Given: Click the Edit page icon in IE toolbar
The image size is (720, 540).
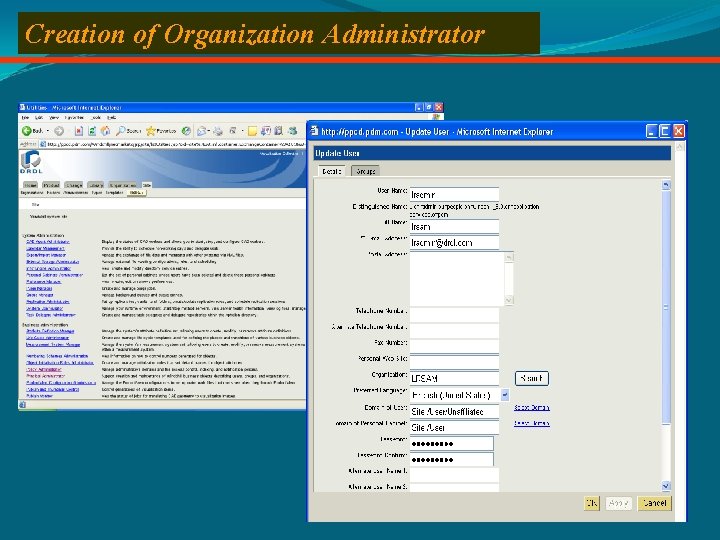Looking at the screenshot, I should [x=233, y=131].
